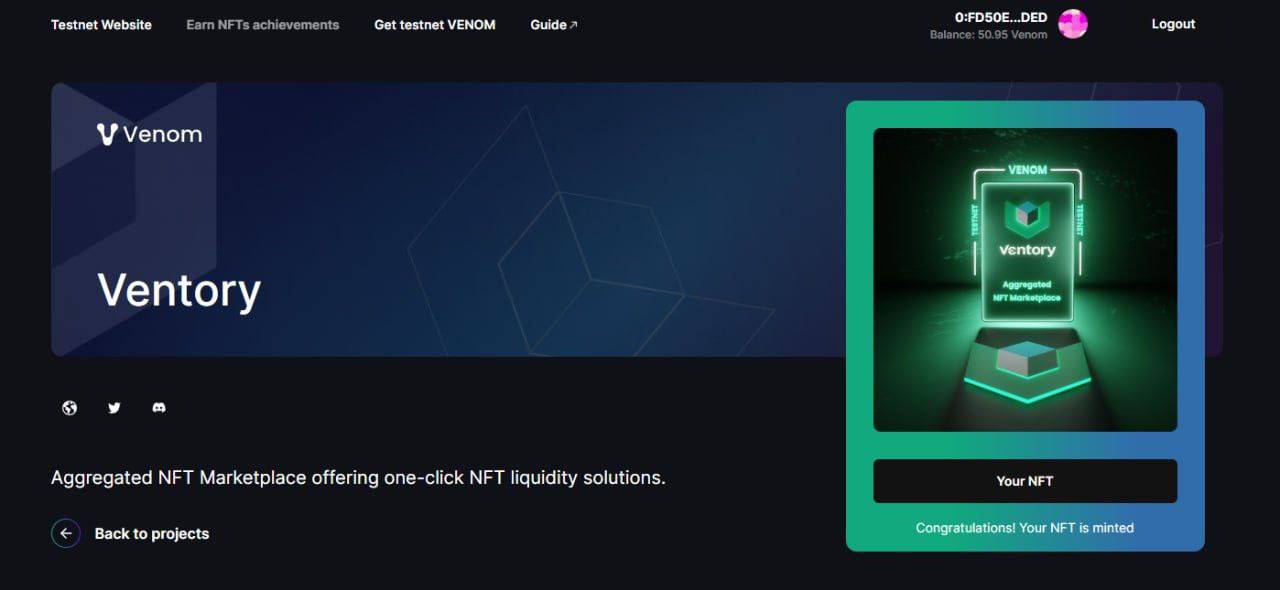Image resolution: width=1280 pixels, height=590 pixels.
Task: Click the pink wallet avatar icon
Action: (x=1072, y=24)
